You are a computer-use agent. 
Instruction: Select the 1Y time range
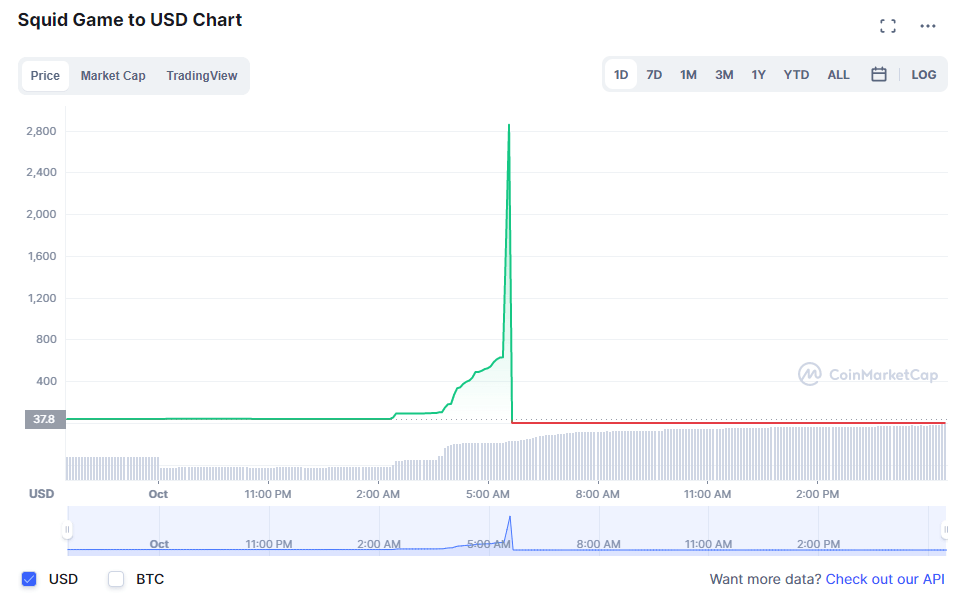pyautogui.click(x=758, y=74)
